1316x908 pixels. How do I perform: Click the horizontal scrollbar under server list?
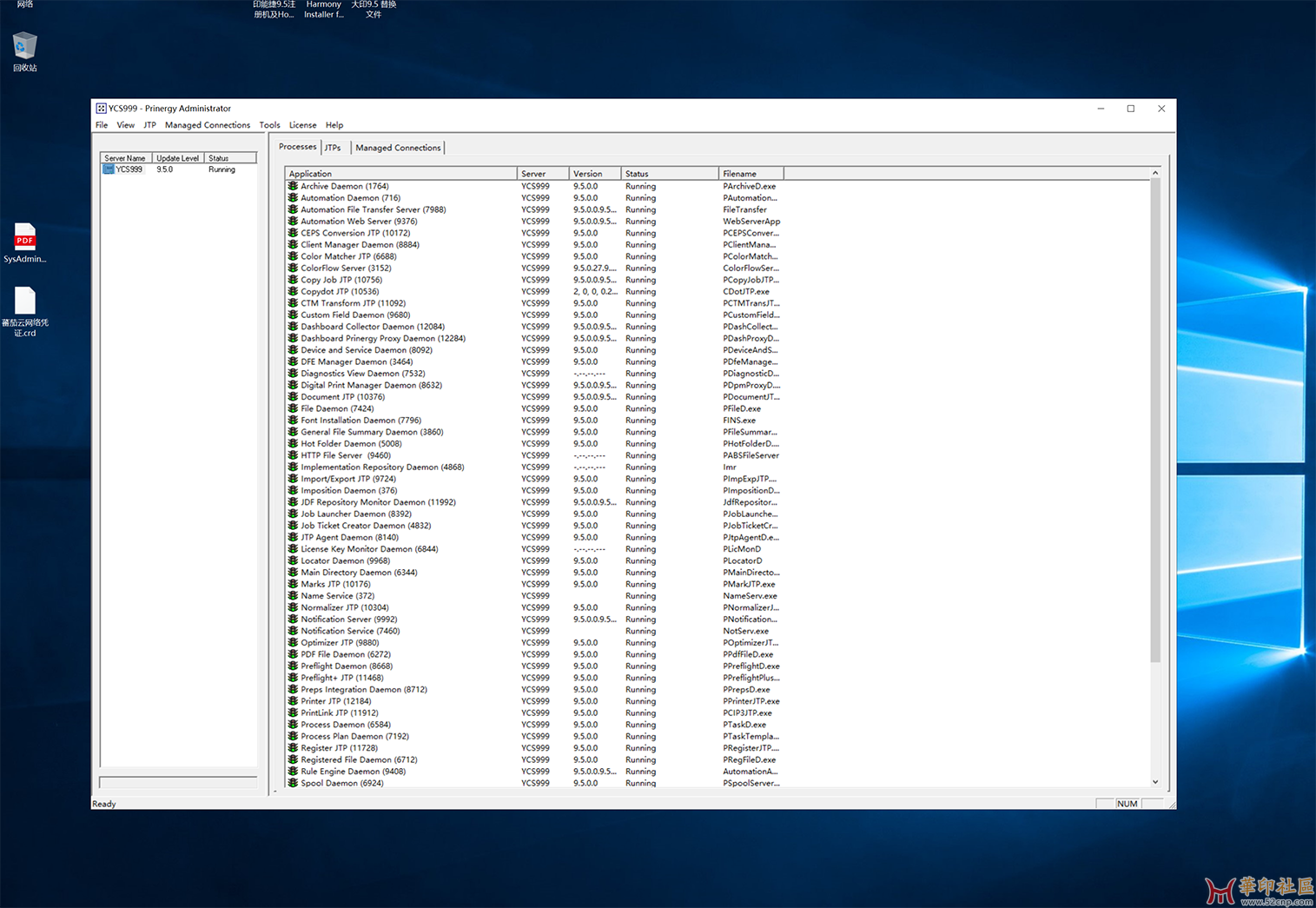click(x=178, y=782)
